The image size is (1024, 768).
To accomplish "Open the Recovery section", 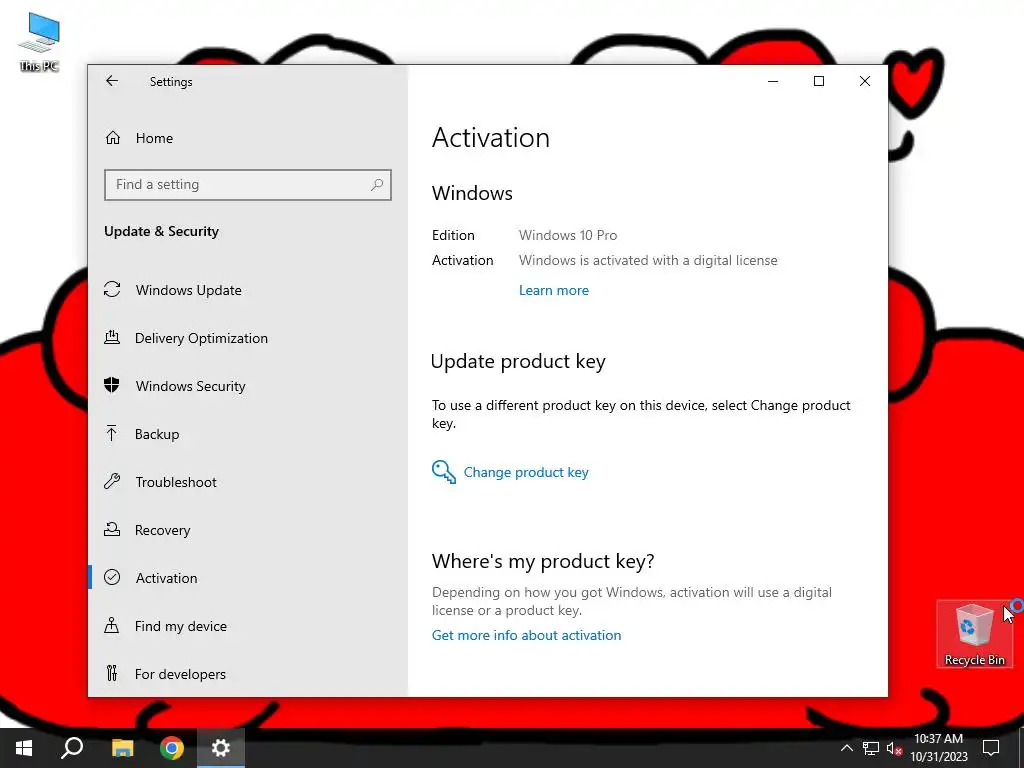I will (x=248, y=530).
